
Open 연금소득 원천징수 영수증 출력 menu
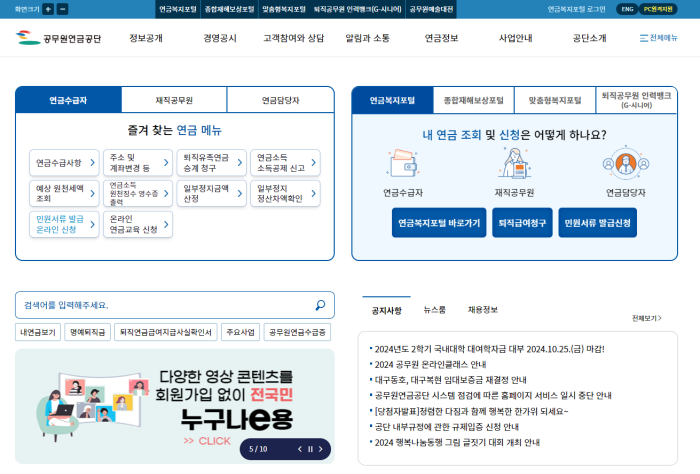[138, 193]
